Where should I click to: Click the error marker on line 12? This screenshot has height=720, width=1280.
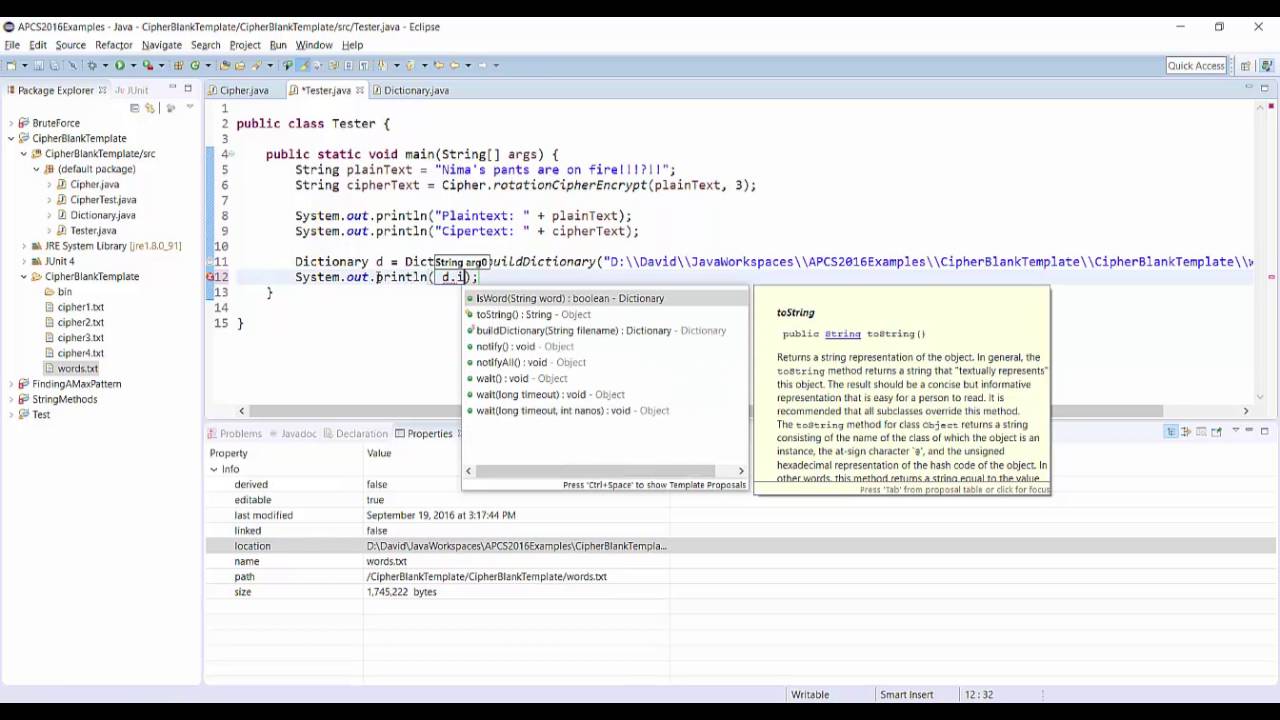211,277
